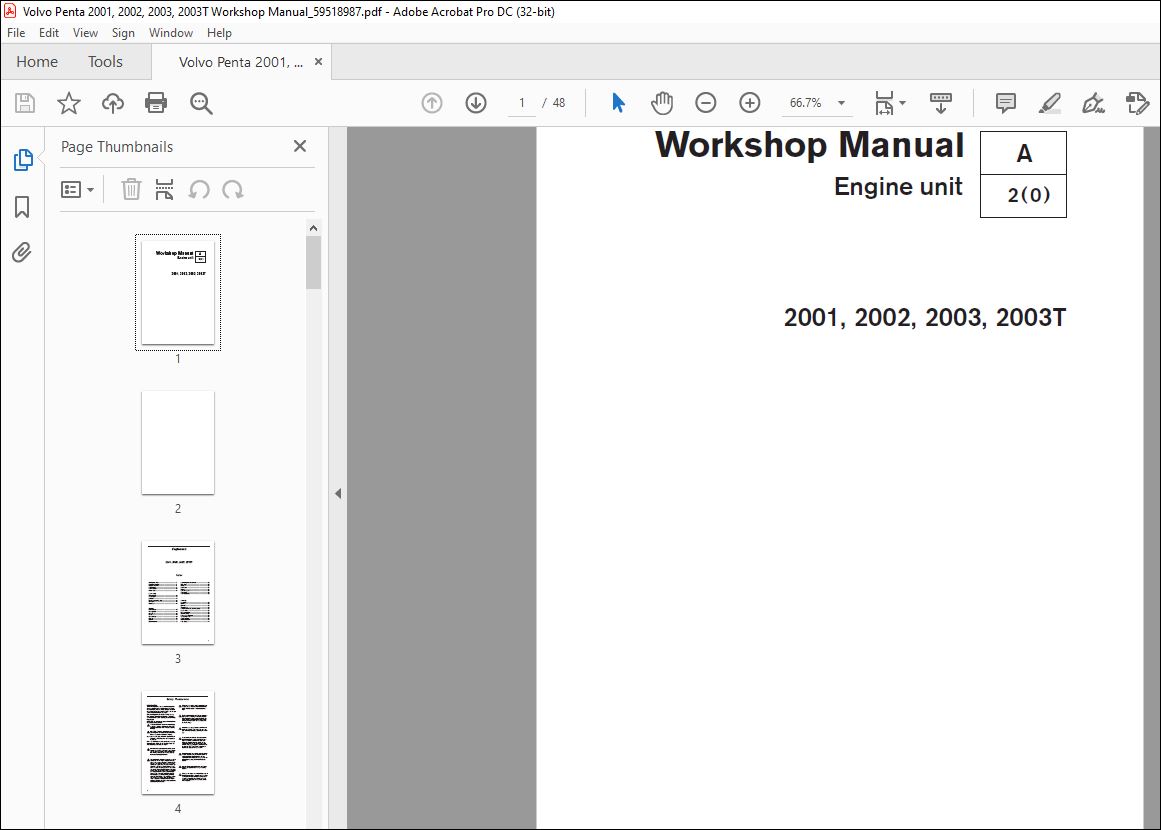Open the View menu
1161x830 pixels.
point(85,33)
